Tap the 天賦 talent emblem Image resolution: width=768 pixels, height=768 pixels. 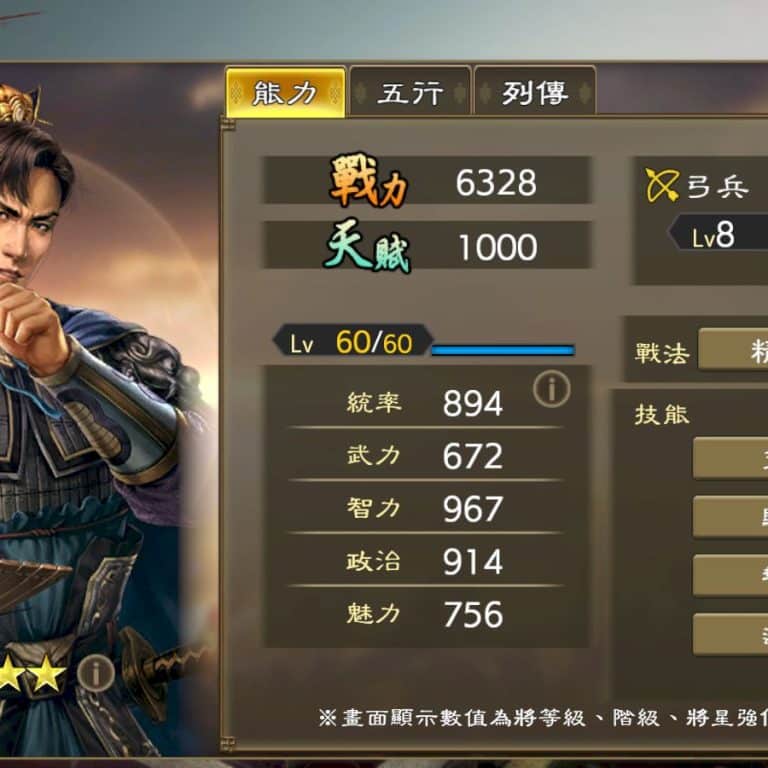coord(367,246)
